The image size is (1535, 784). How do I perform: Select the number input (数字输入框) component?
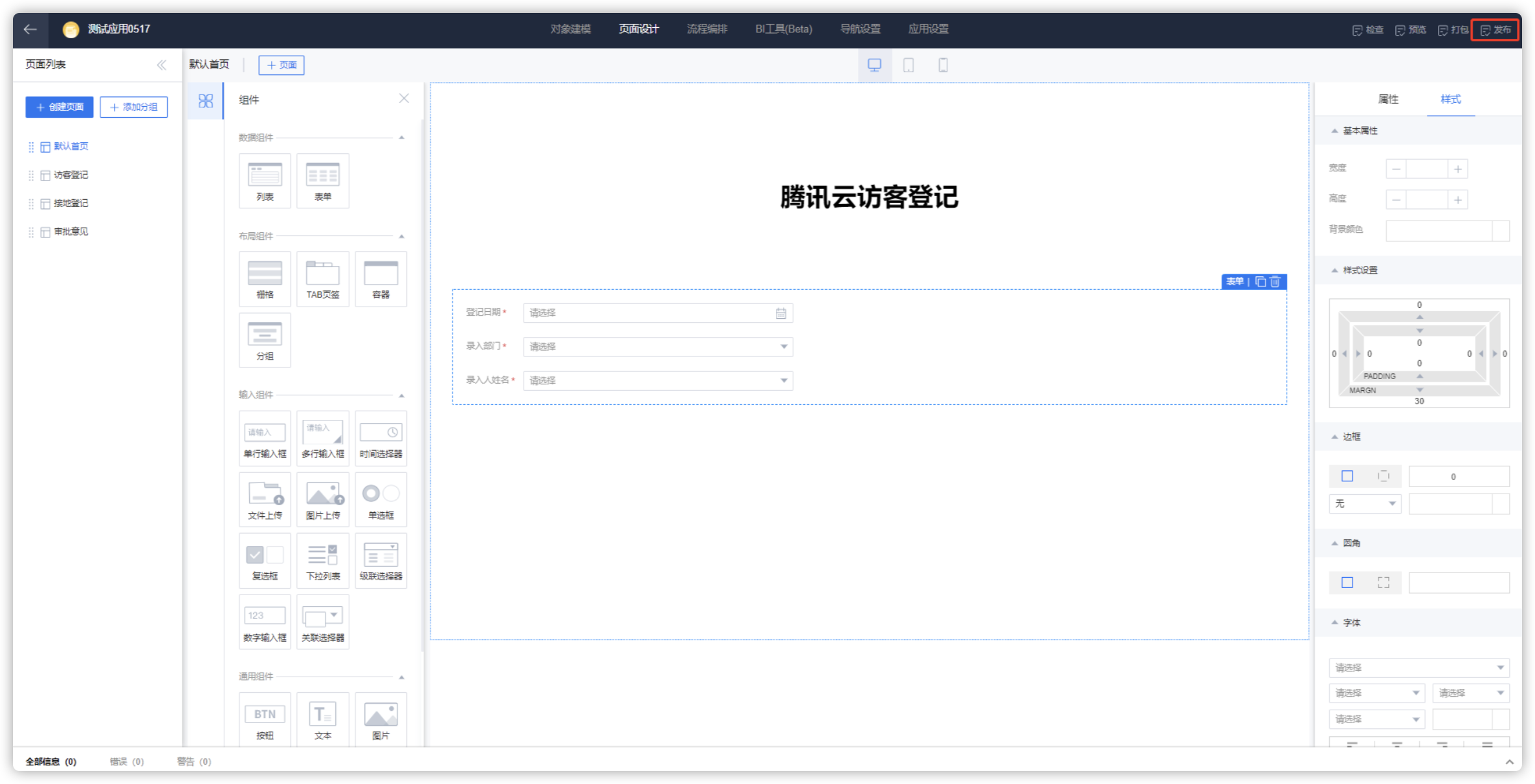click(x=265, y=622)
